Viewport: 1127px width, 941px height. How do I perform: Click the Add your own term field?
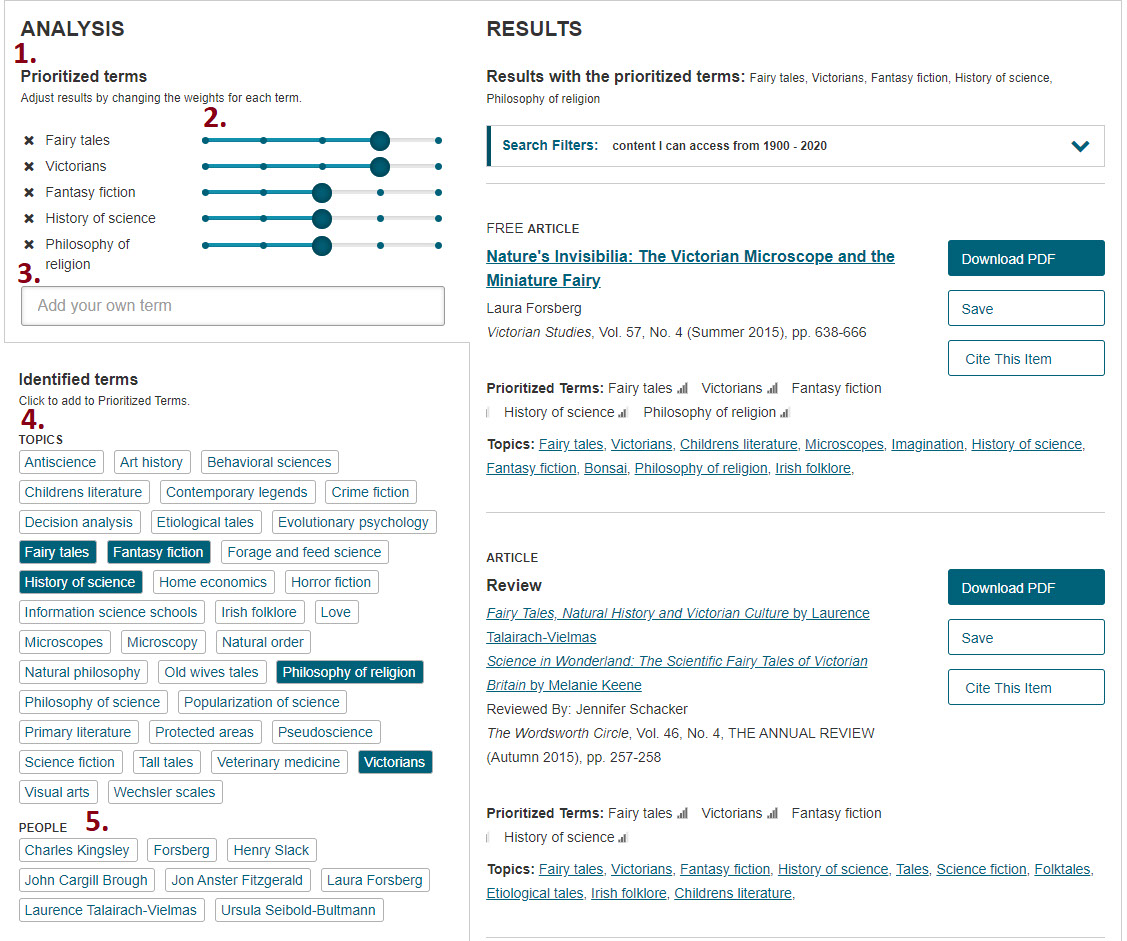(x=232, y=306)
